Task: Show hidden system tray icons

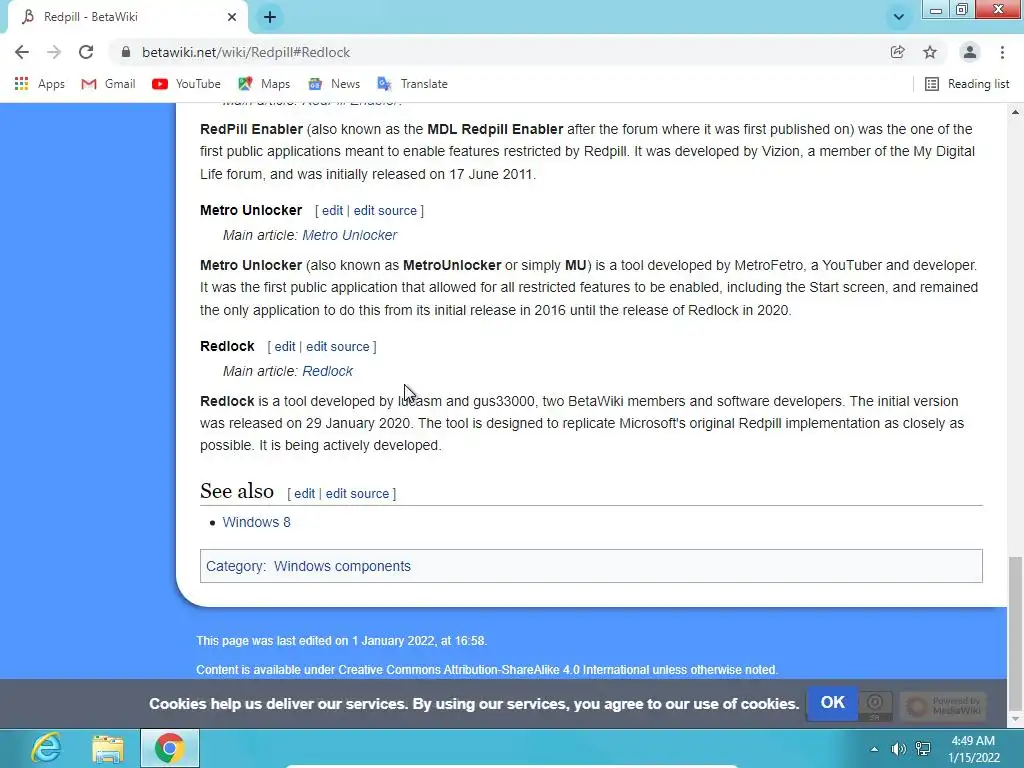Action: point(874,749)
